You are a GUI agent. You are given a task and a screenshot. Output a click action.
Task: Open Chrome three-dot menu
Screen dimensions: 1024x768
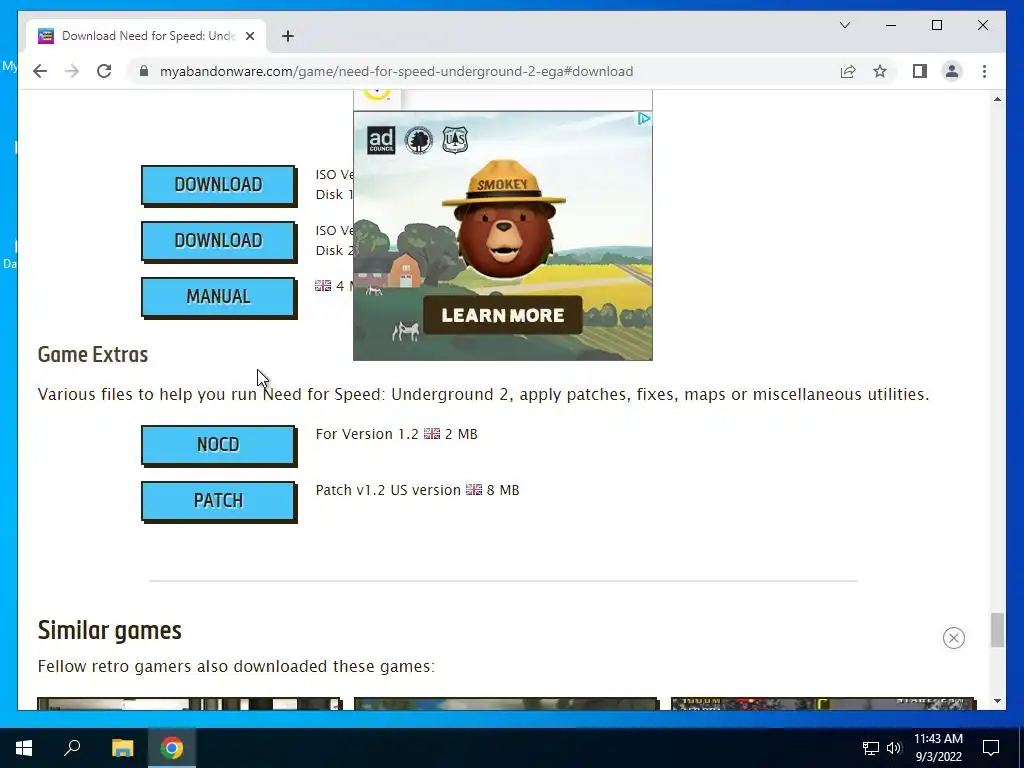coord(984,71)
